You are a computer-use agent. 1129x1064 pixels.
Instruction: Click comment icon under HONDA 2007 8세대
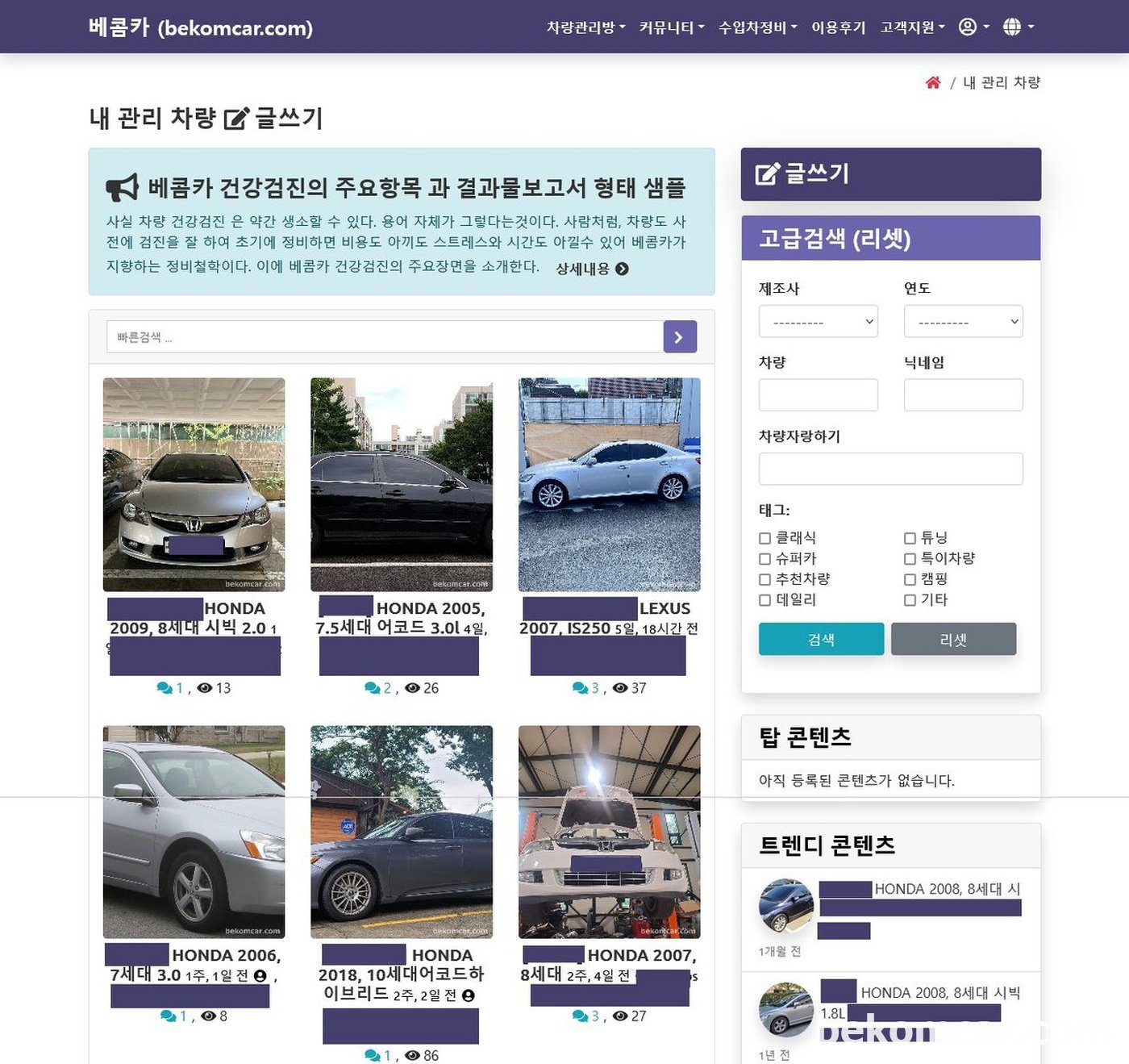pos(580,1016)
